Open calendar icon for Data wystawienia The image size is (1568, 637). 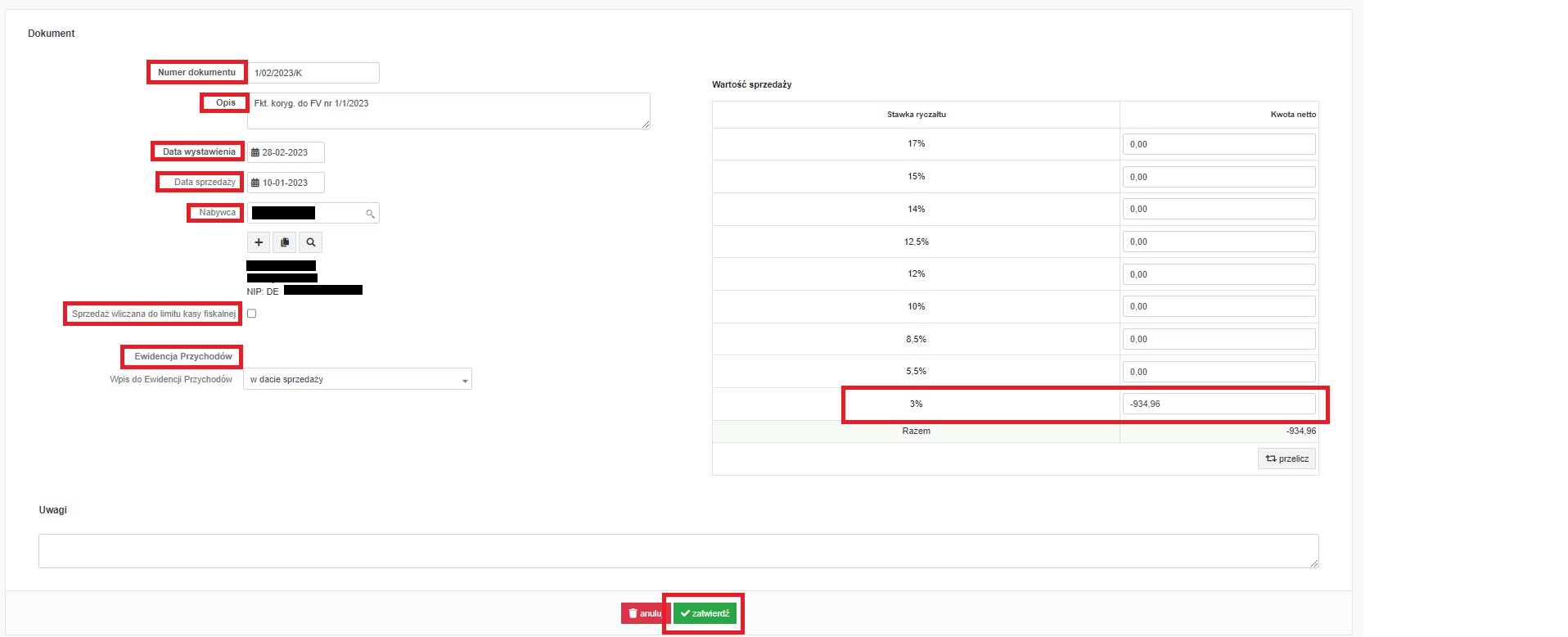pos(255,153)
